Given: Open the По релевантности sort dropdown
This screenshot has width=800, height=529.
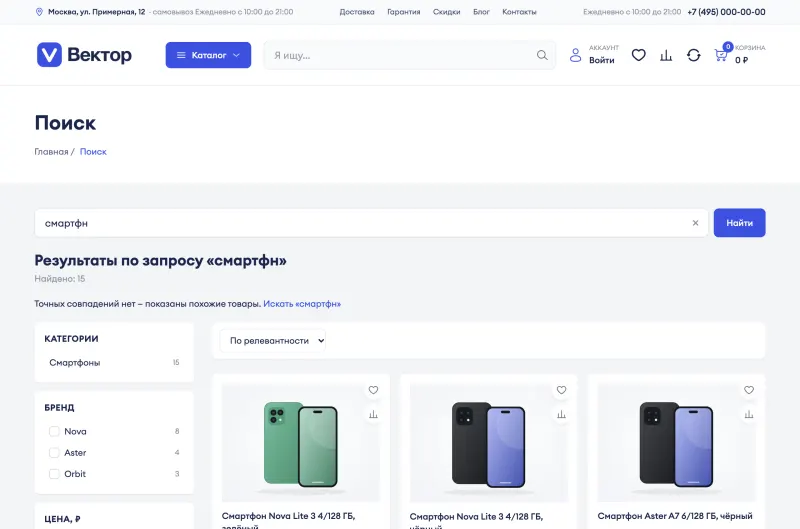Looking at the screenshot, I should pyautogui.click(x=272, y=341).
